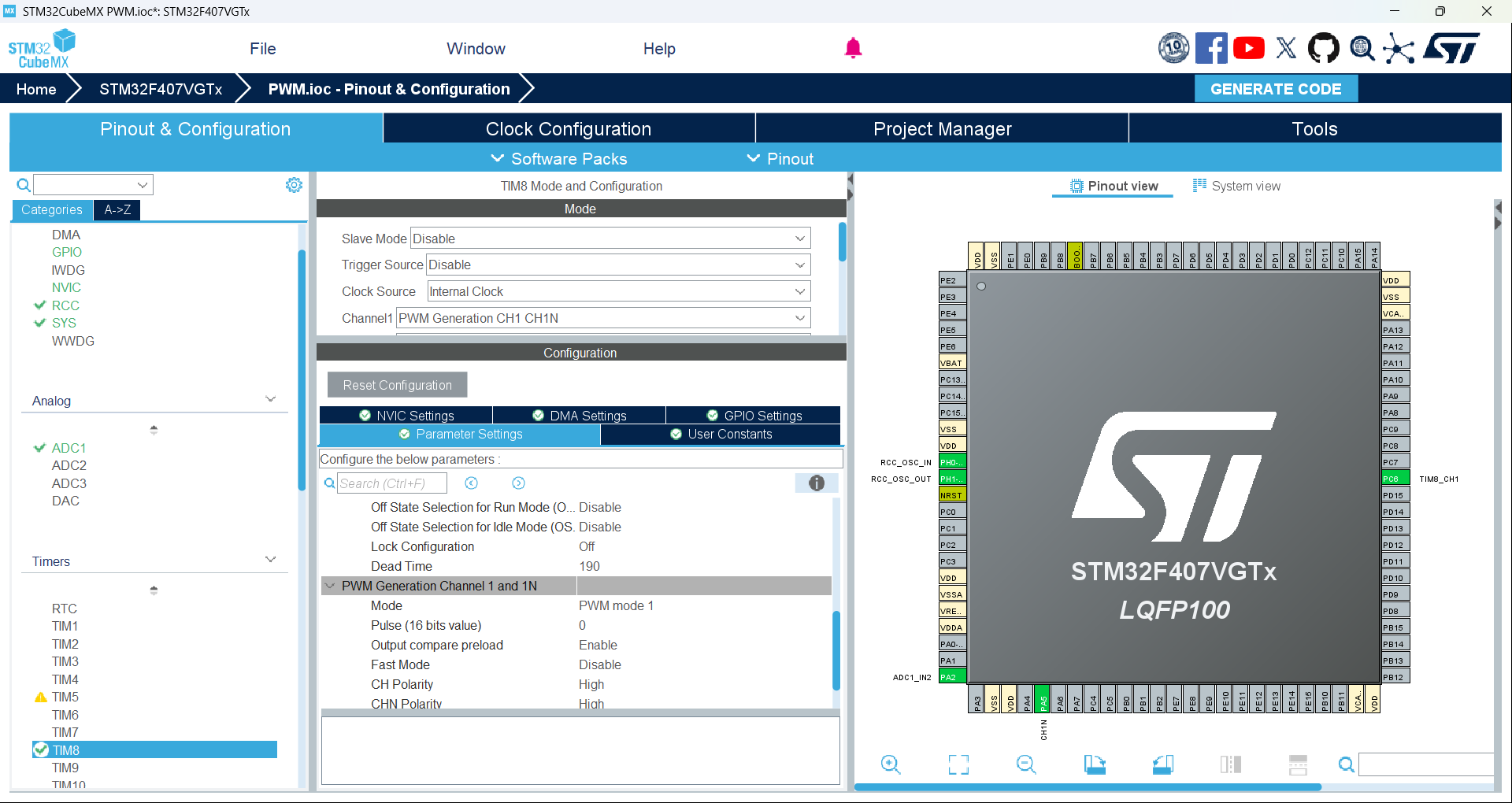This screenshot has height=803, width=1512.
Task: Open the Channel1 PWM Generation dropdown
Action: tap(800, 318)
